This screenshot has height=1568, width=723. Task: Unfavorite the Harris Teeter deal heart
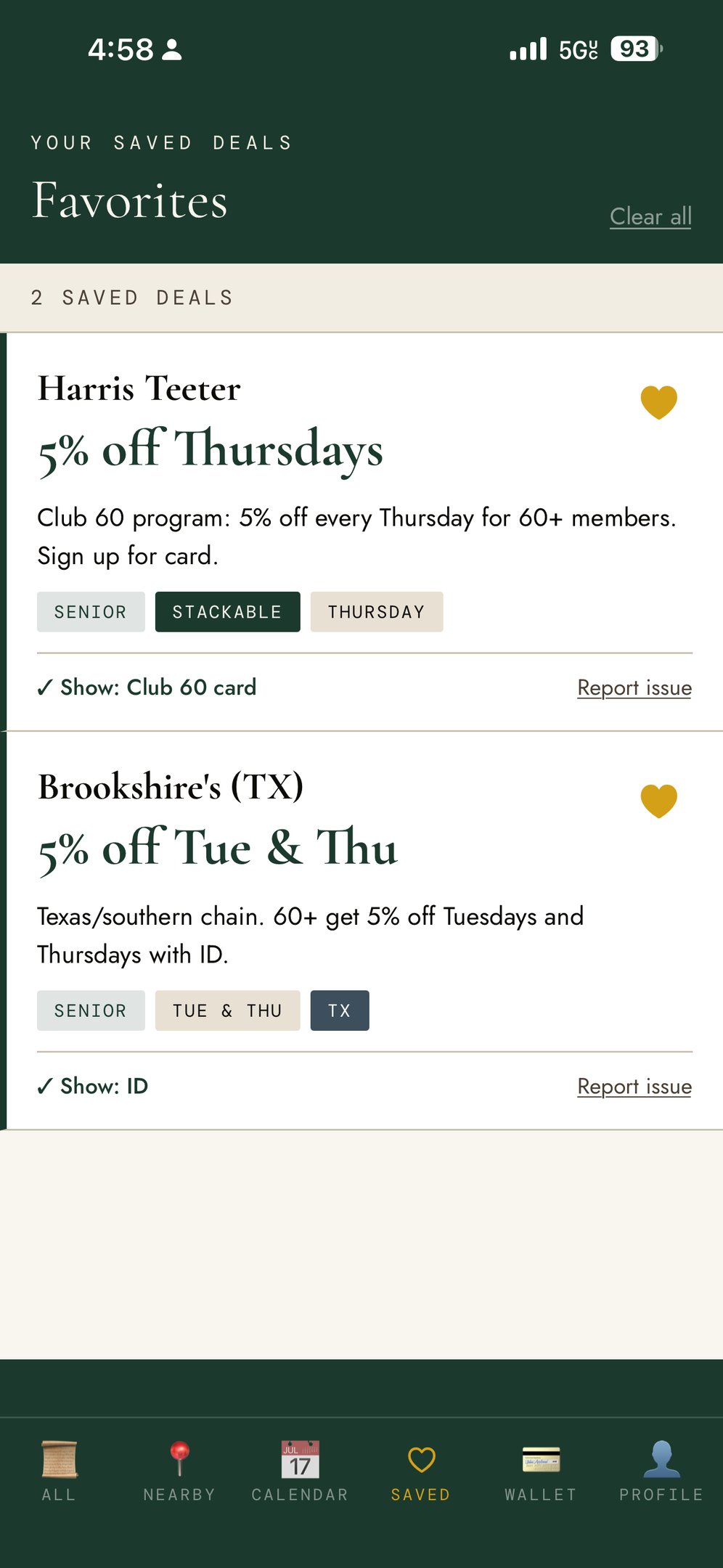pos(658,402)
